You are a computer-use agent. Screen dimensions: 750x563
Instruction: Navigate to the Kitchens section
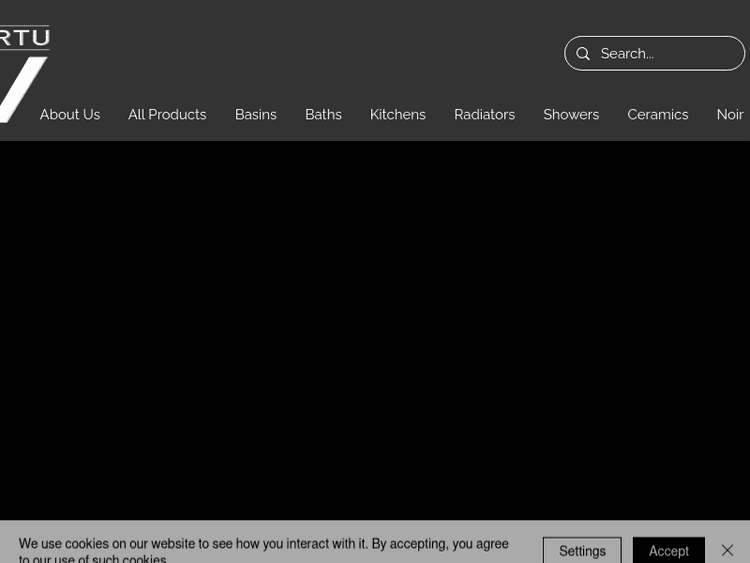tap(398, 115)
